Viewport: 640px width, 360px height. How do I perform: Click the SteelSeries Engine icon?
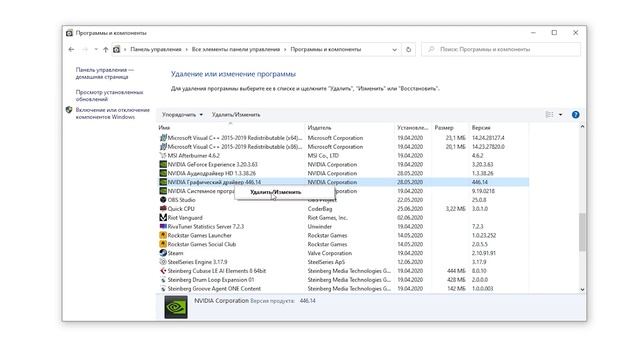(163, 262)
